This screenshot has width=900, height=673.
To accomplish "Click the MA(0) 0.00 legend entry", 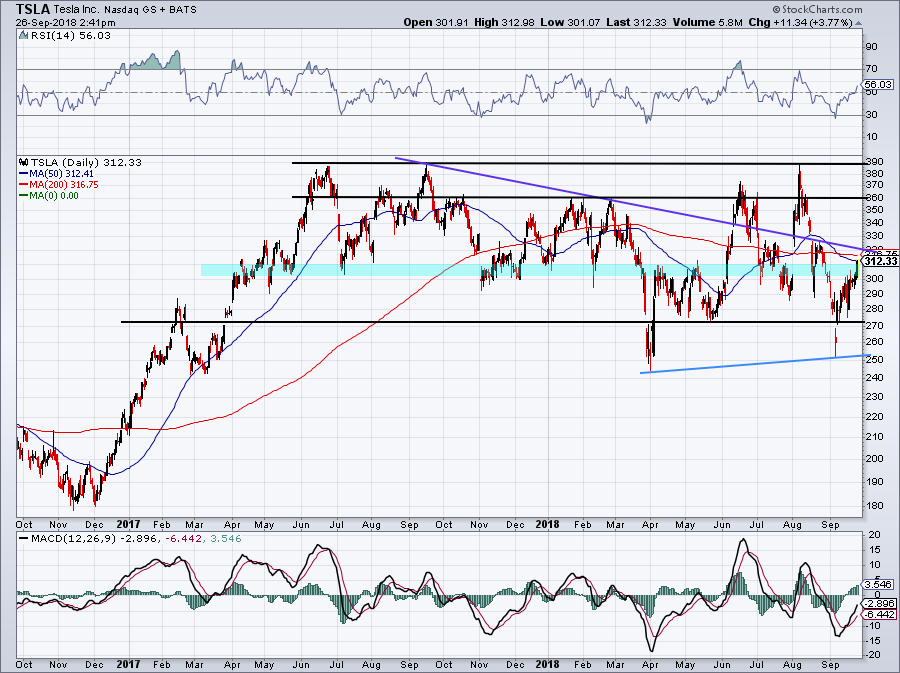I will click(x=49, y=195).
